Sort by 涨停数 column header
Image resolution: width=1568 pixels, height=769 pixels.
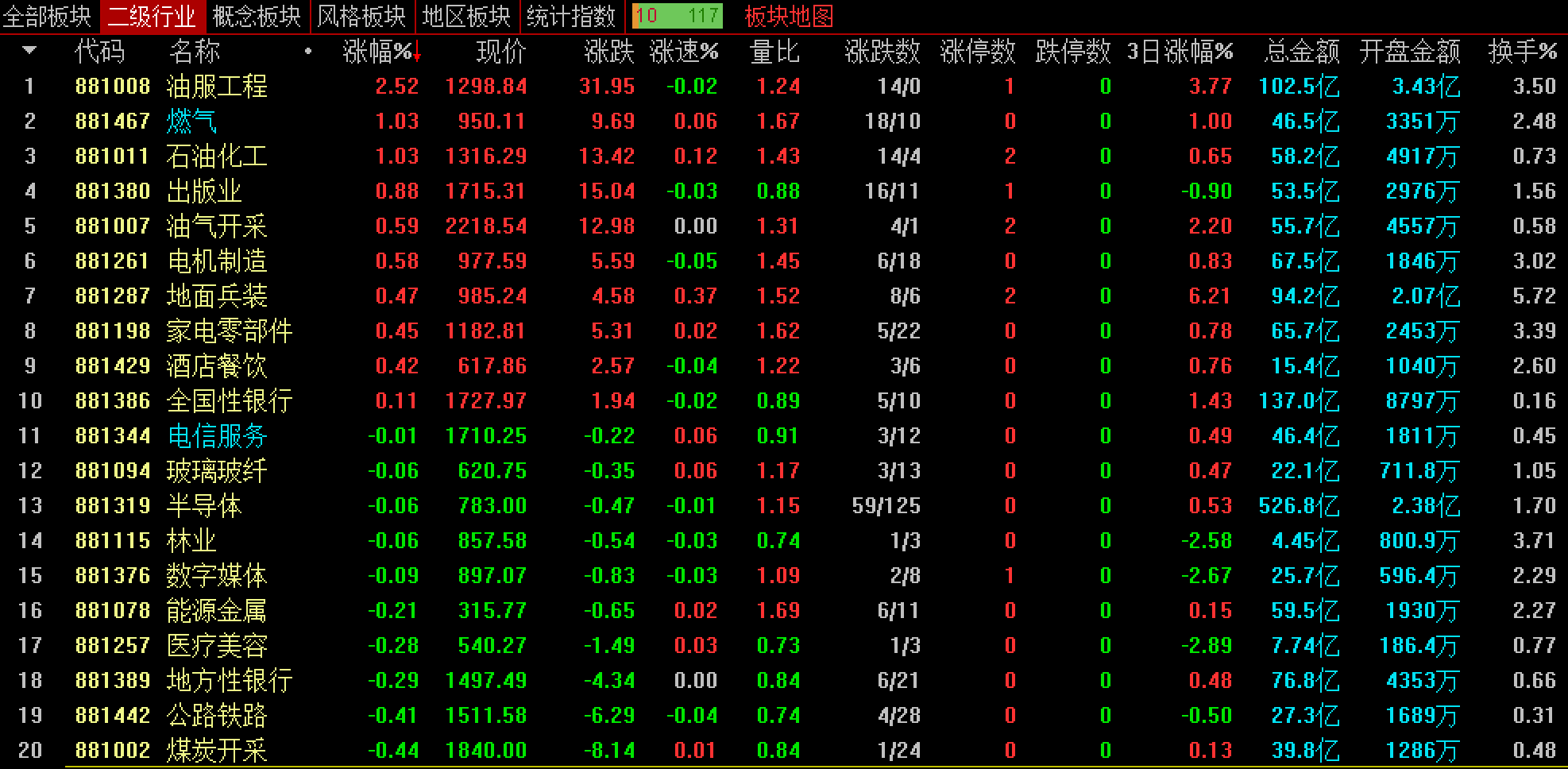click(x=978, y=52)
